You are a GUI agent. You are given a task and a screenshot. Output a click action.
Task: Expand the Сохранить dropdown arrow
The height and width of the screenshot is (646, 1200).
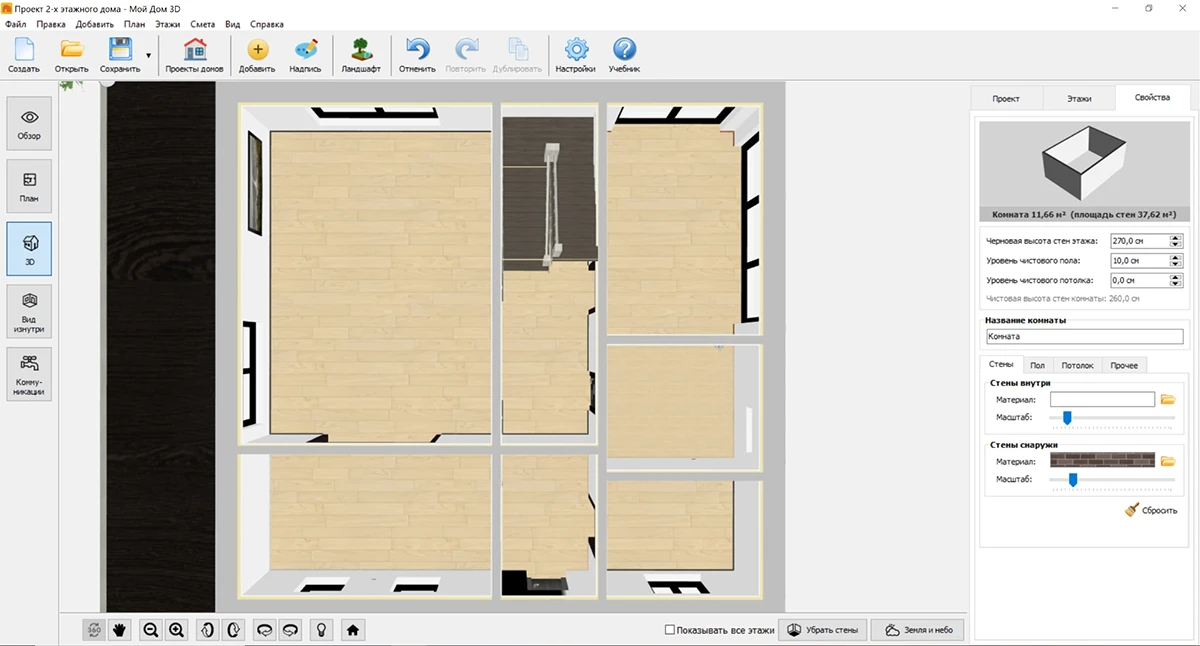149,56
